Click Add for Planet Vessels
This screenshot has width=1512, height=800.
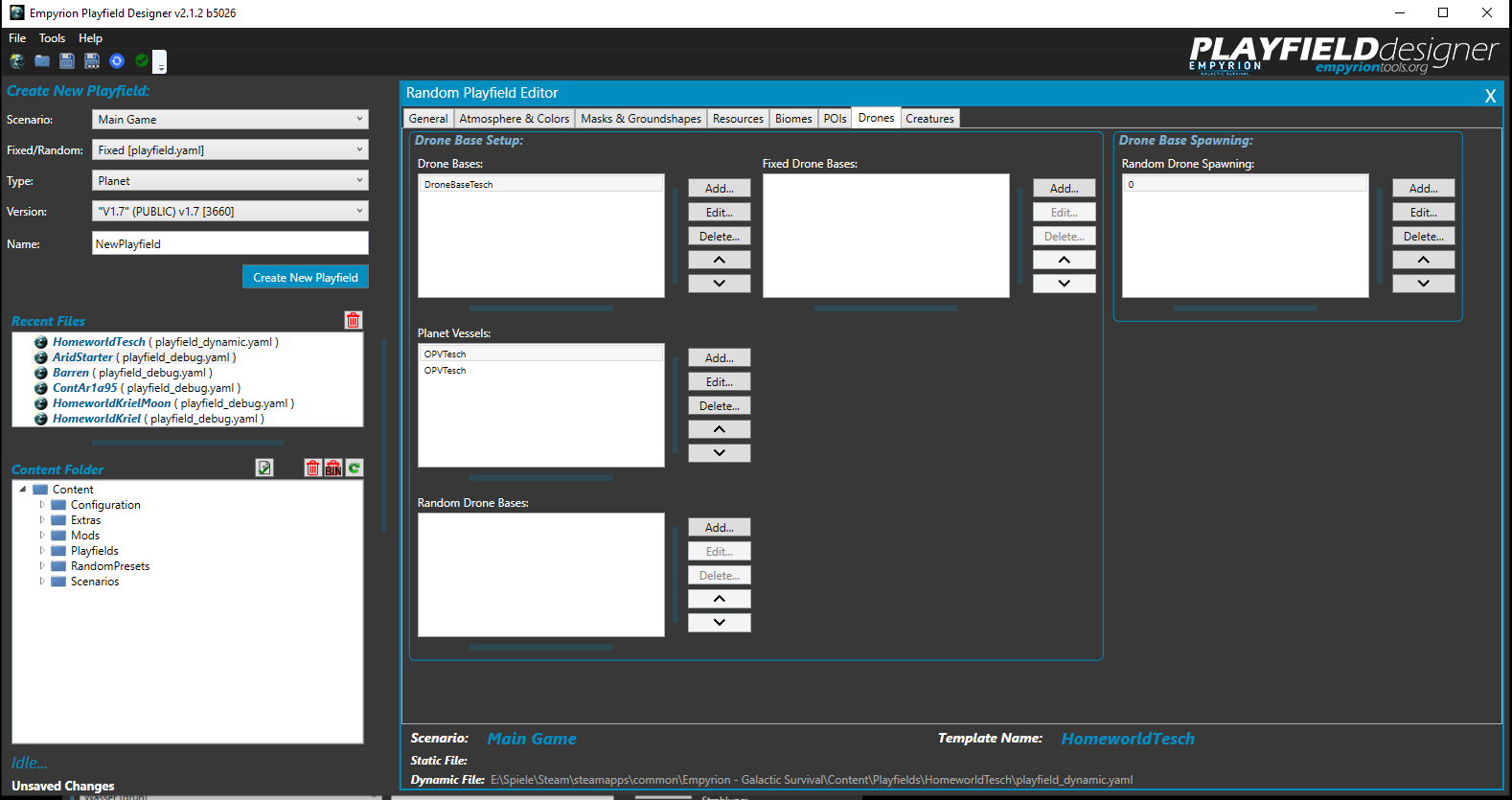[720, 358]
